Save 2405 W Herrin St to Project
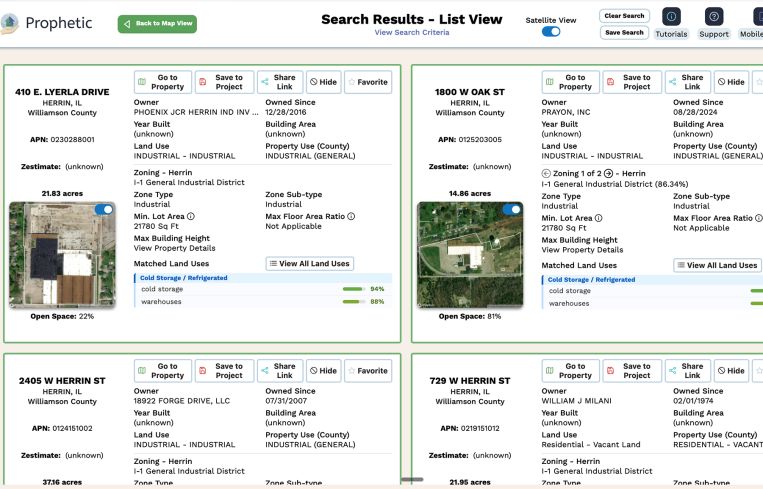The width and height of the screenshot is (763, 489). click(224, 371)
